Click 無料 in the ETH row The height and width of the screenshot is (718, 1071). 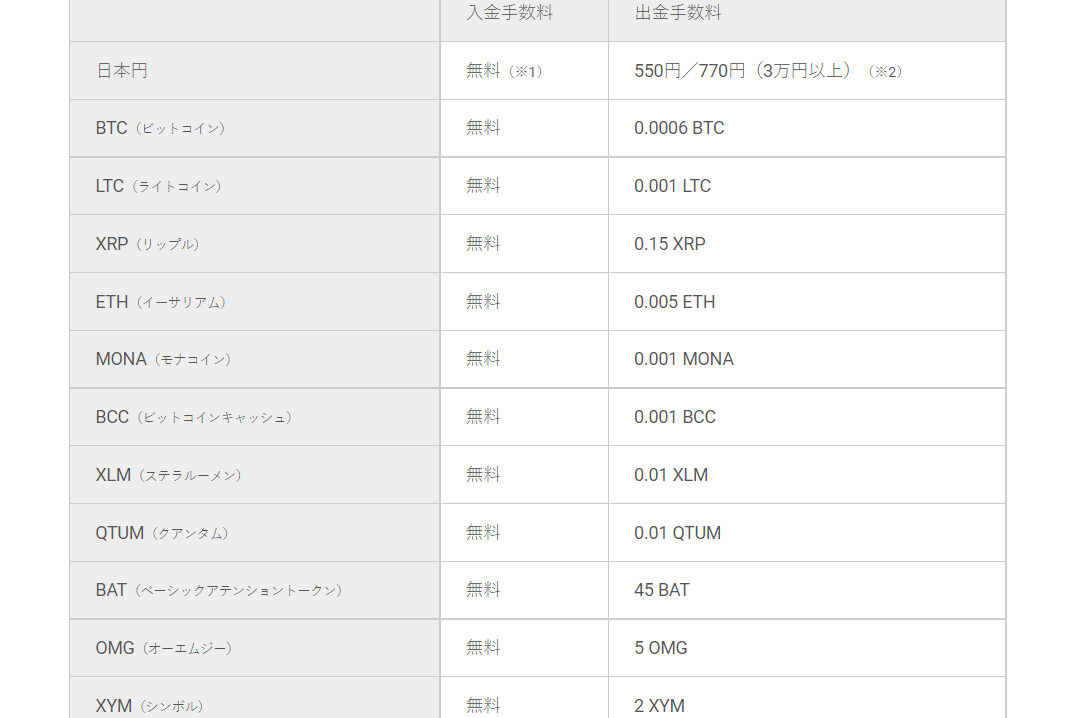483,301
